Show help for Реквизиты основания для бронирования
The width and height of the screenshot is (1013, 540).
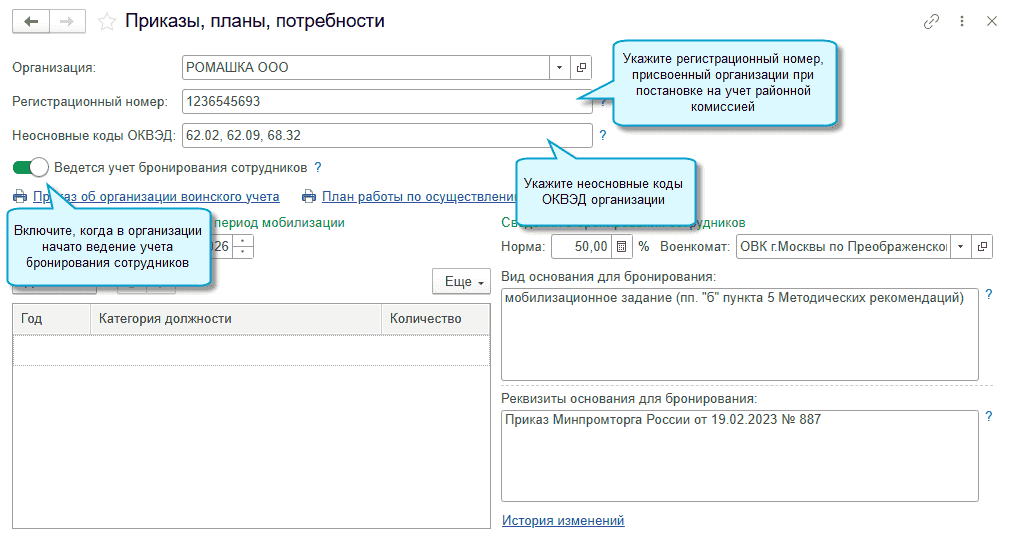(x=988, y=417)
